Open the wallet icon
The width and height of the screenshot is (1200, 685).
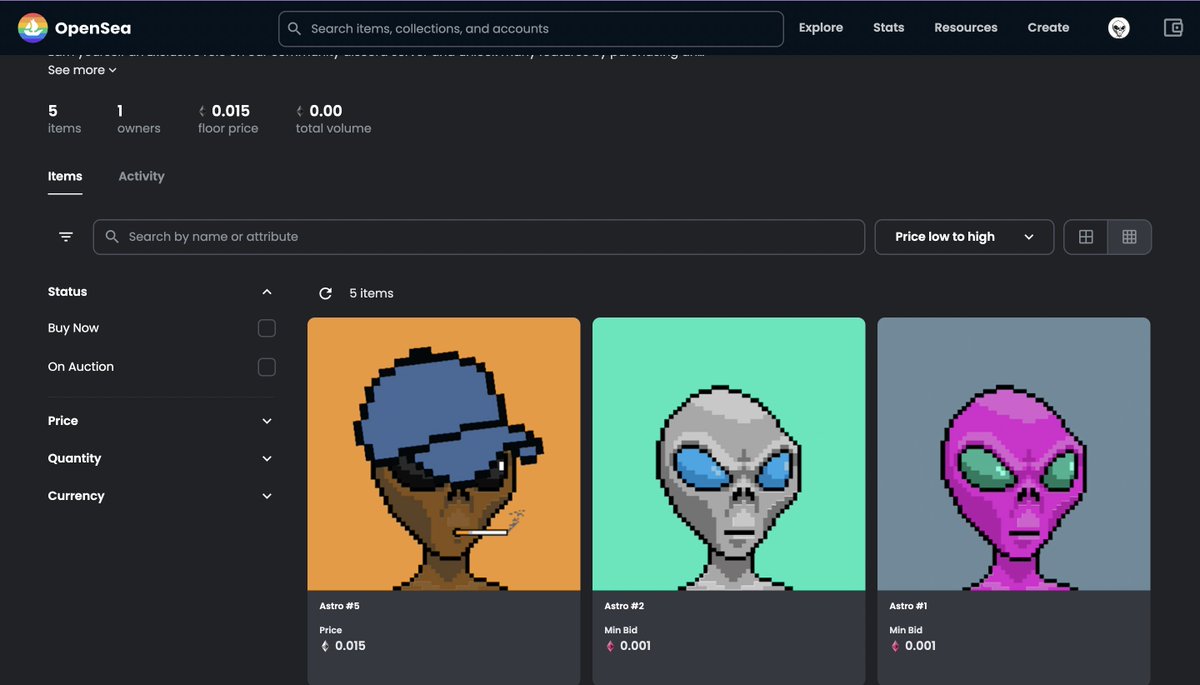pyautogui.click(x=1174, y=28)
